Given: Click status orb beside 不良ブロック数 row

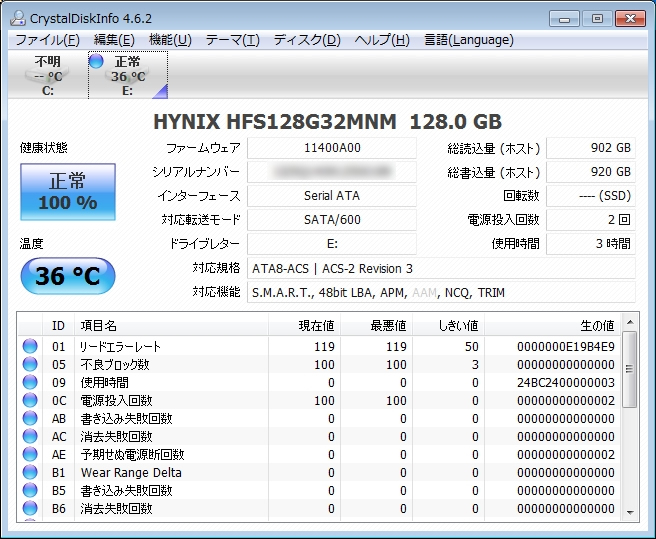Looking at the screenshot, I should click(30, 365).
